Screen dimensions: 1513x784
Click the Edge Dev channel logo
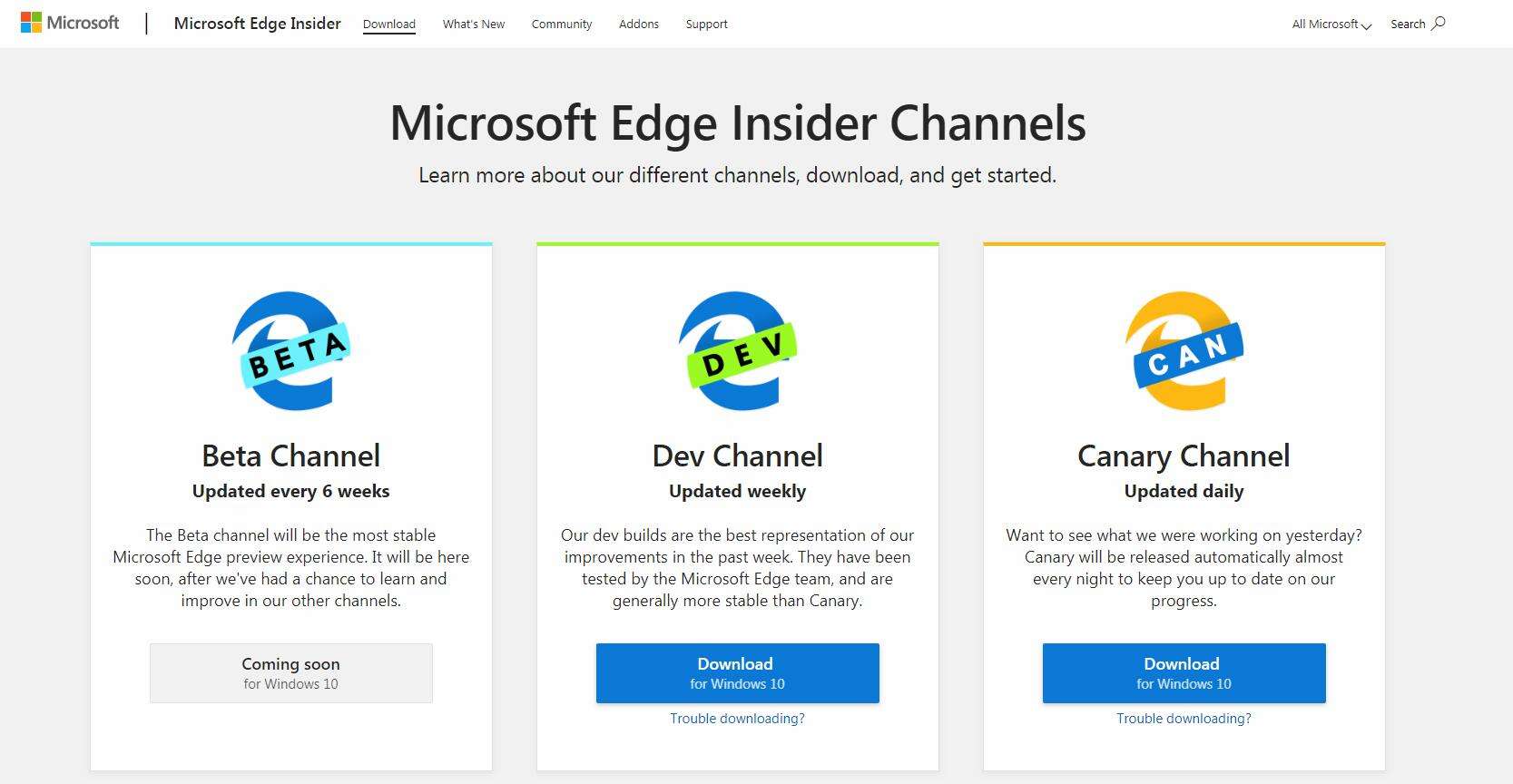point(738,350)
